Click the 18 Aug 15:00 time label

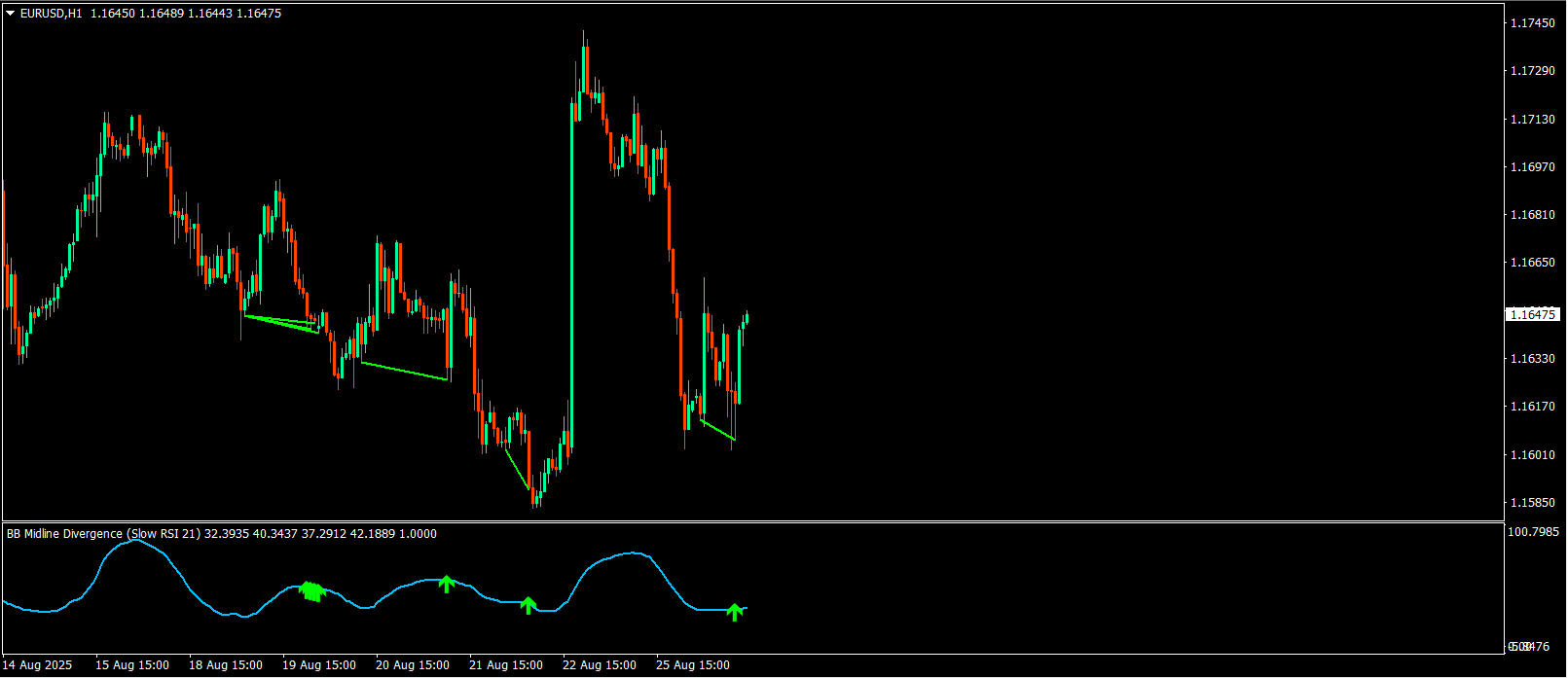[226, 665]
